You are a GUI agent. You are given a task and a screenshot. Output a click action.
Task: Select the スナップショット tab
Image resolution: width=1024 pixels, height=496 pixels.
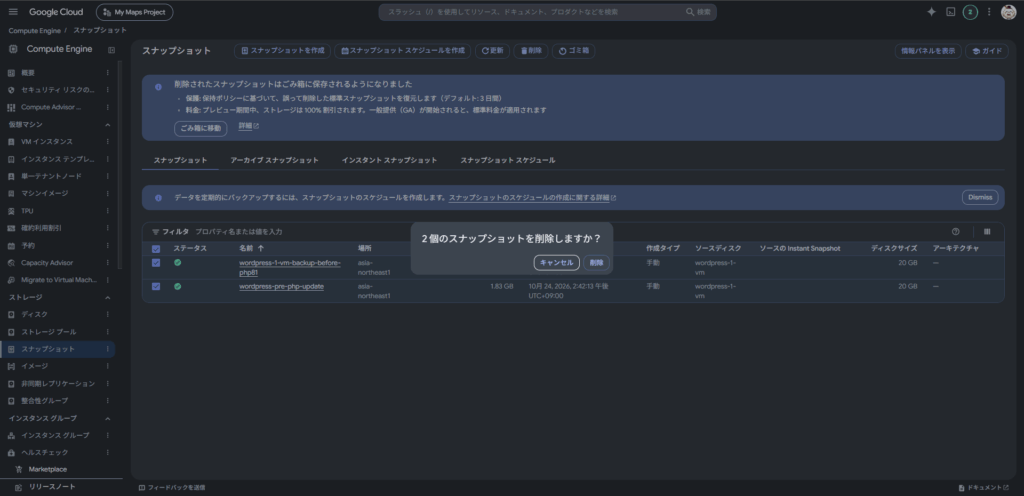[180, 160]
